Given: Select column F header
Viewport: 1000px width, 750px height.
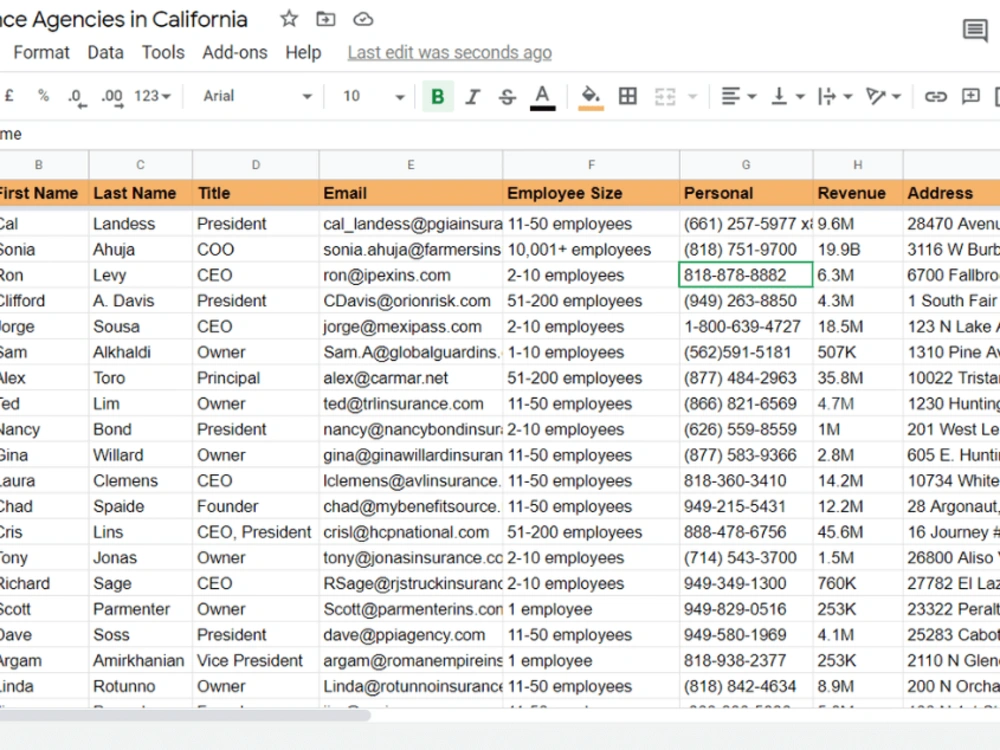Looking at the screenshot, I should [591, 165].
